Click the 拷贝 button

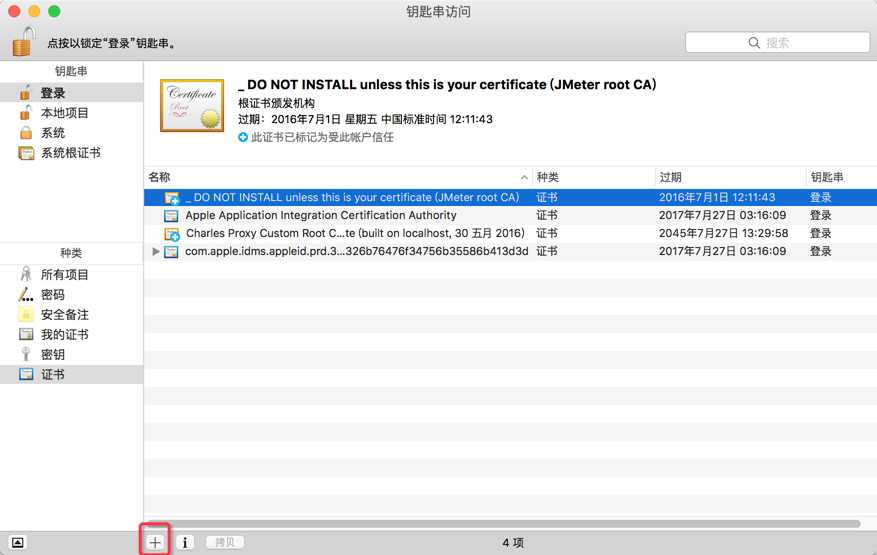(225, 542)
